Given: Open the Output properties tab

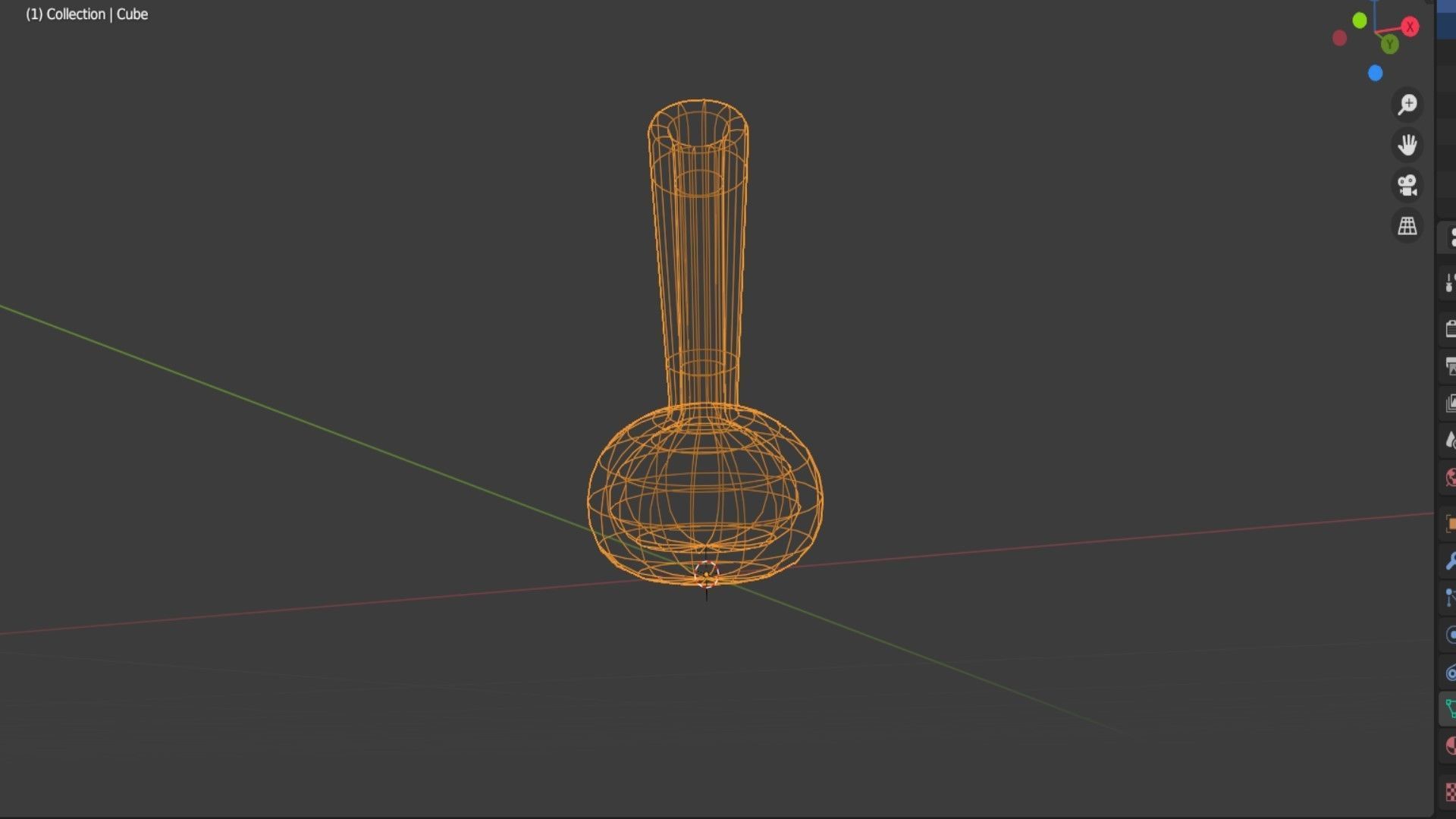Looking at the screenshot, I should (x=1449, y=367).
